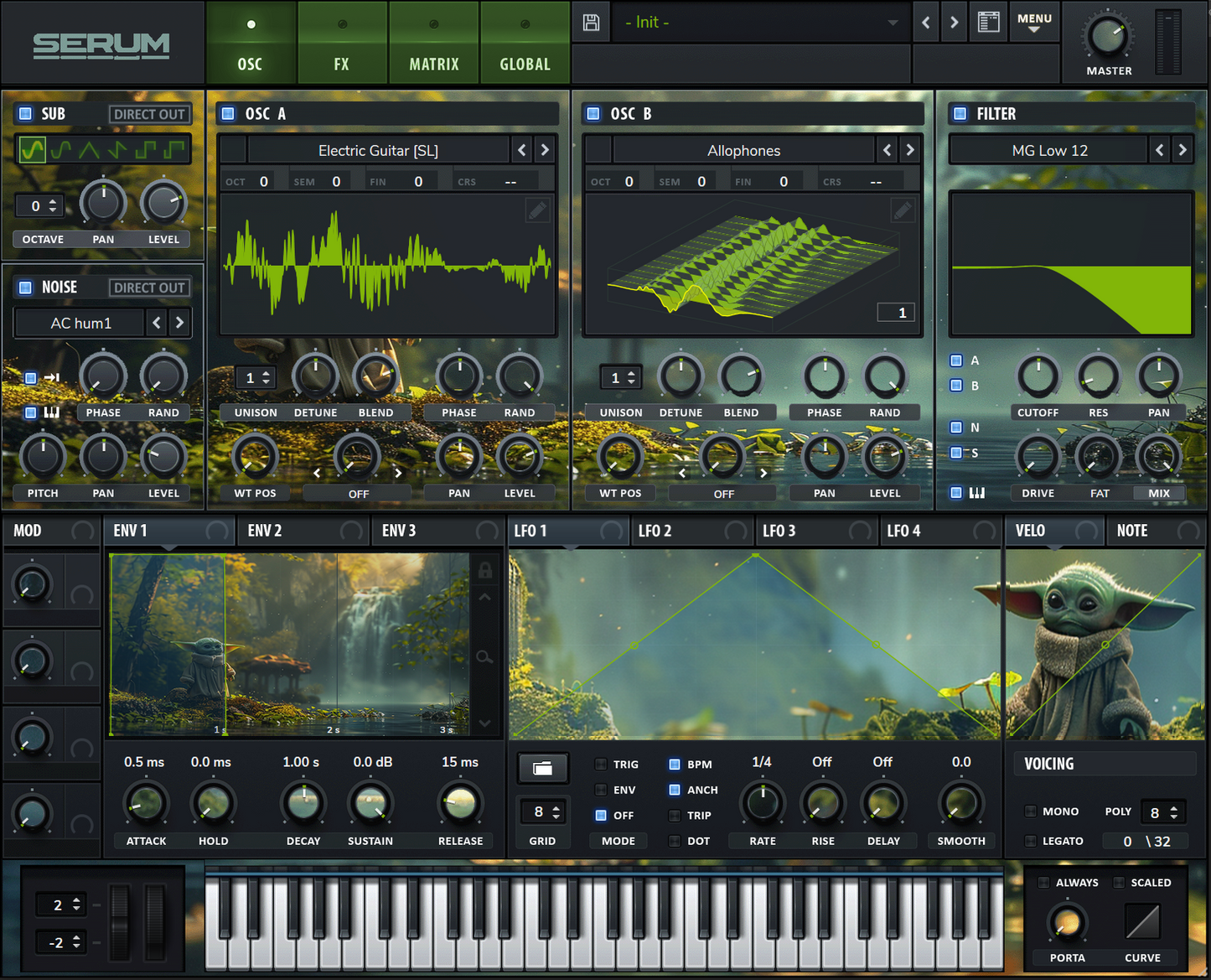Toggle the NOISE oscillator enable switch
1211x980 pixels.
coord(25,288)
